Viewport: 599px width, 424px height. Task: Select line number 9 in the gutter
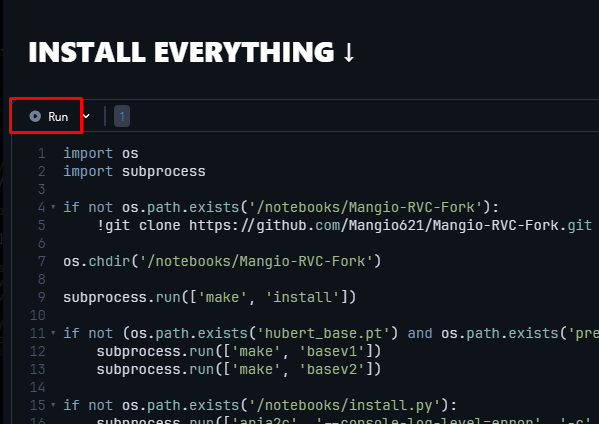(x=42, y=297)
